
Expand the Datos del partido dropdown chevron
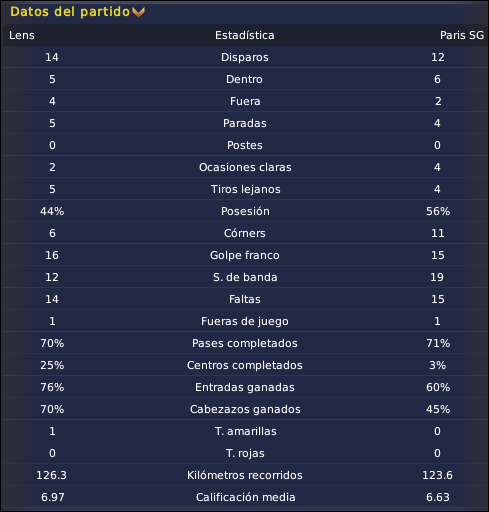pos(138,12)
